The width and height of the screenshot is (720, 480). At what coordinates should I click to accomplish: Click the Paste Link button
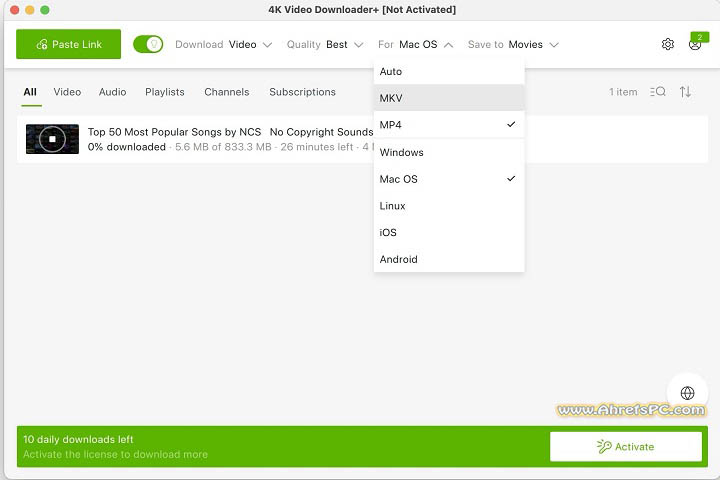pos(68,44)
